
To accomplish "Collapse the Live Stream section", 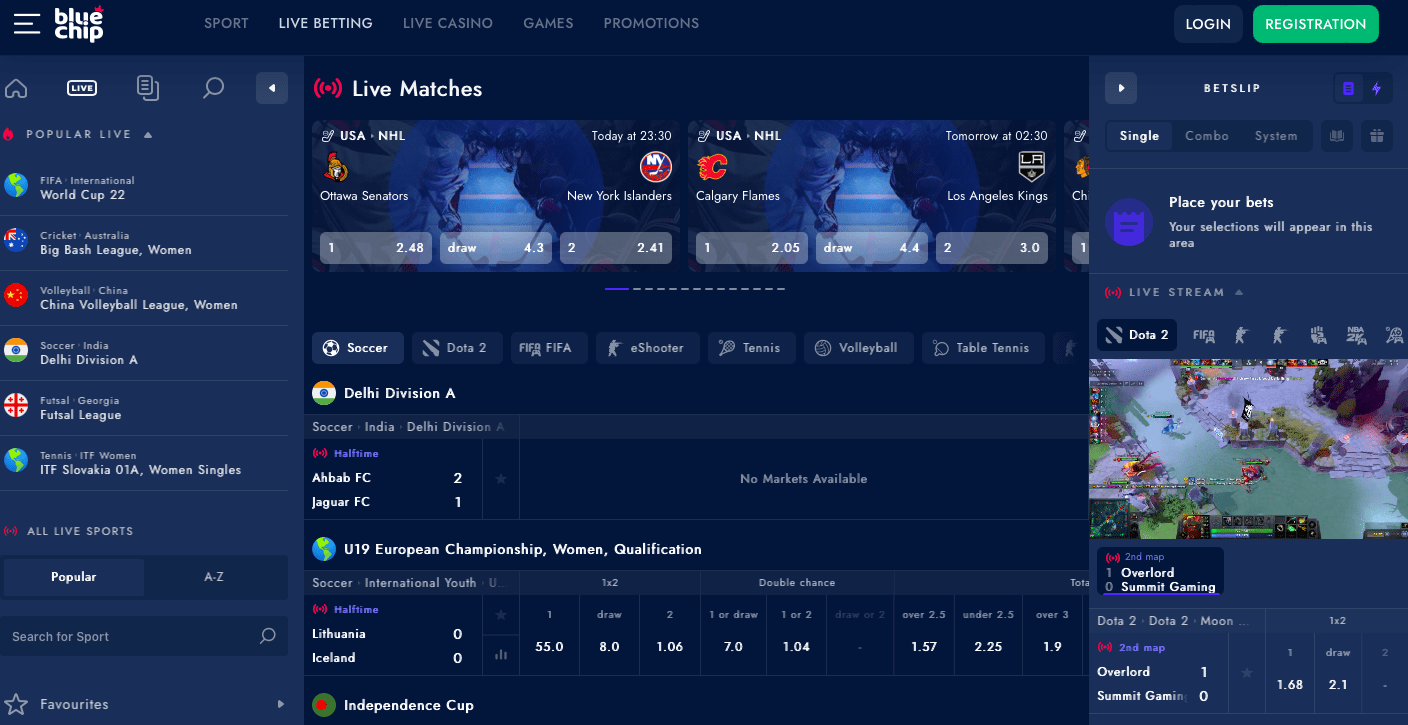I will pos(1239,292).
